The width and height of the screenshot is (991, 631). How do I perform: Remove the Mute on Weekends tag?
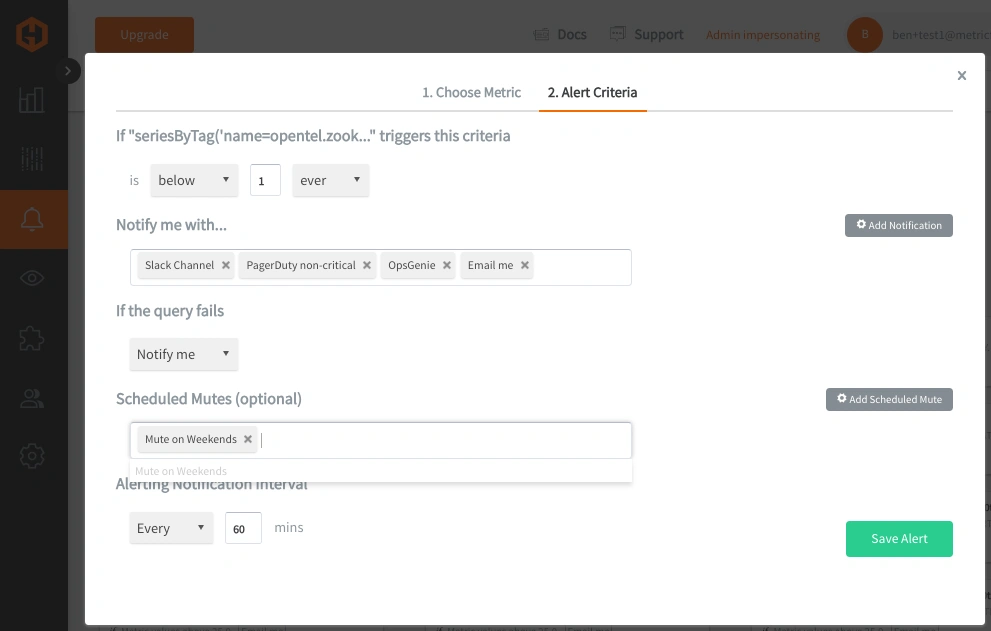[248, 439]
